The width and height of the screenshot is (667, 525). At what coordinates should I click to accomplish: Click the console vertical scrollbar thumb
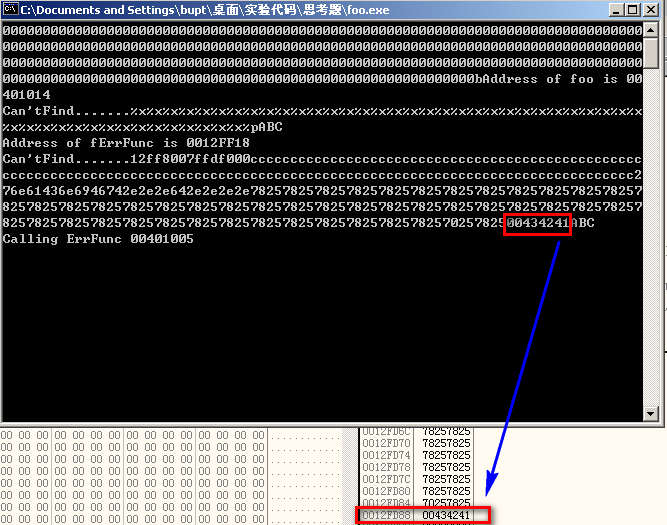coord(651,54)
